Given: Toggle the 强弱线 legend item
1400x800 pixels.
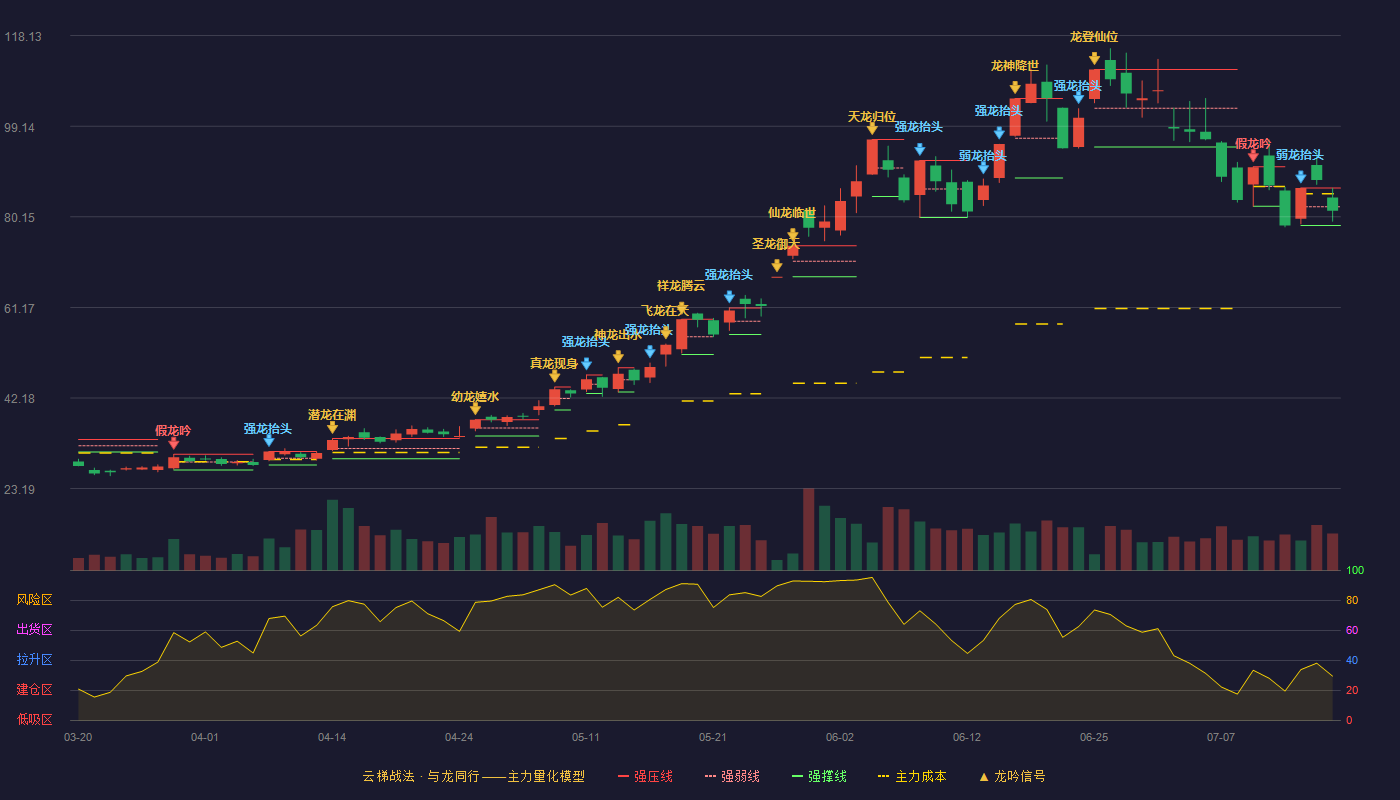Looking at the screenshot, I should click(x=732, y=776).
